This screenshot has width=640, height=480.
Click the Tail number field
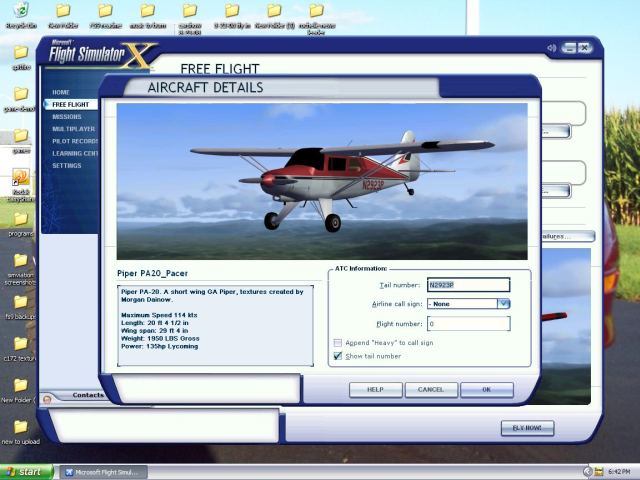coord(469,285)
